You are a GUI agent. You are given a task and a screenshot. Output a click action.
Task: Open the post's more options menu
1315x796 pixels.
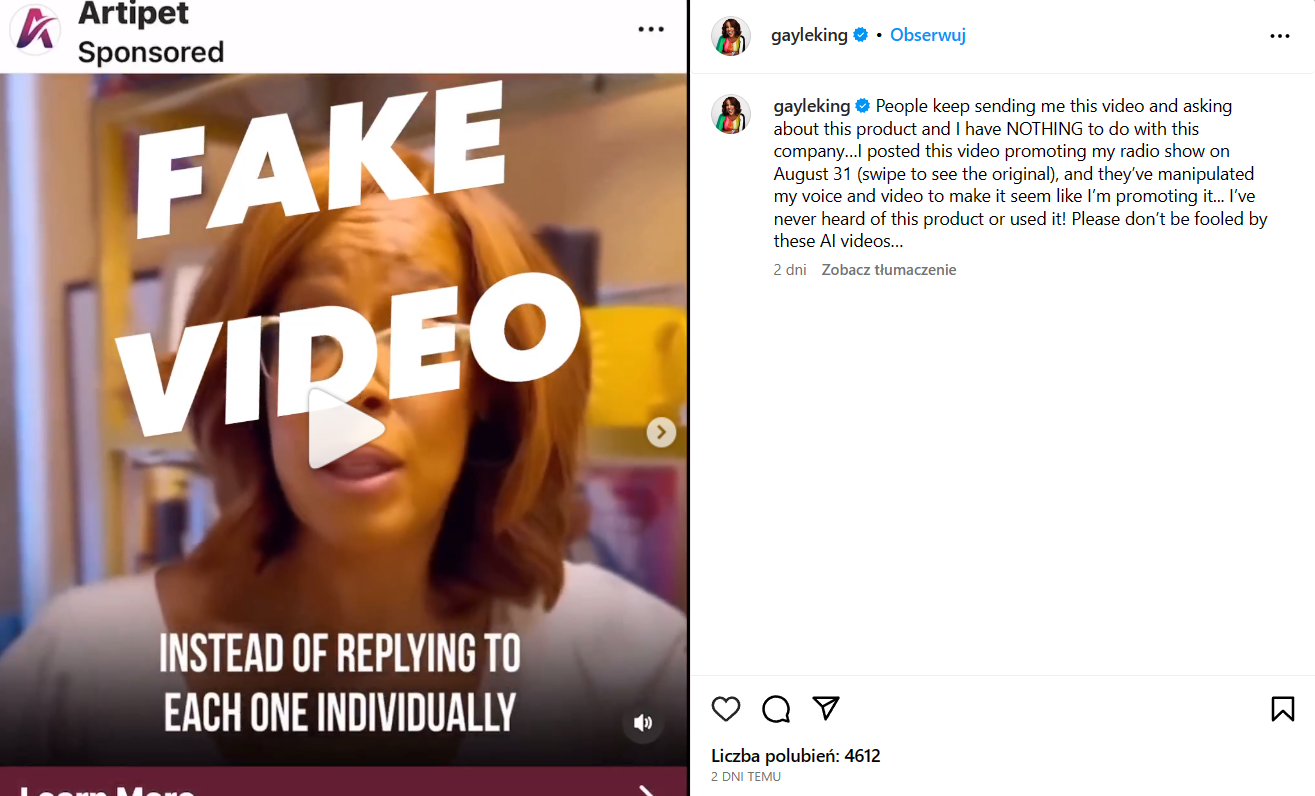1280,36
